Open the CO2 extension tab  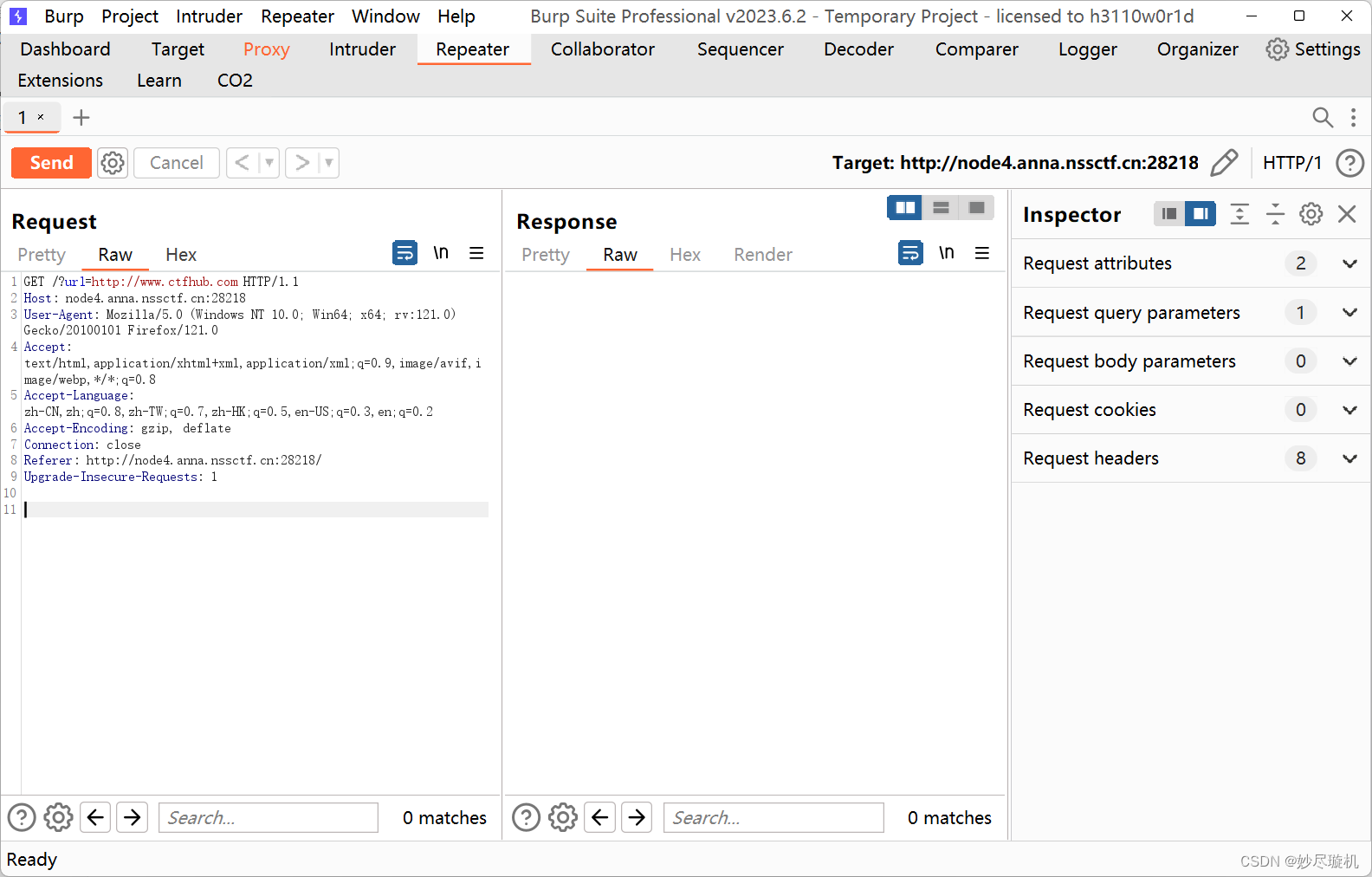click(235, 81)
